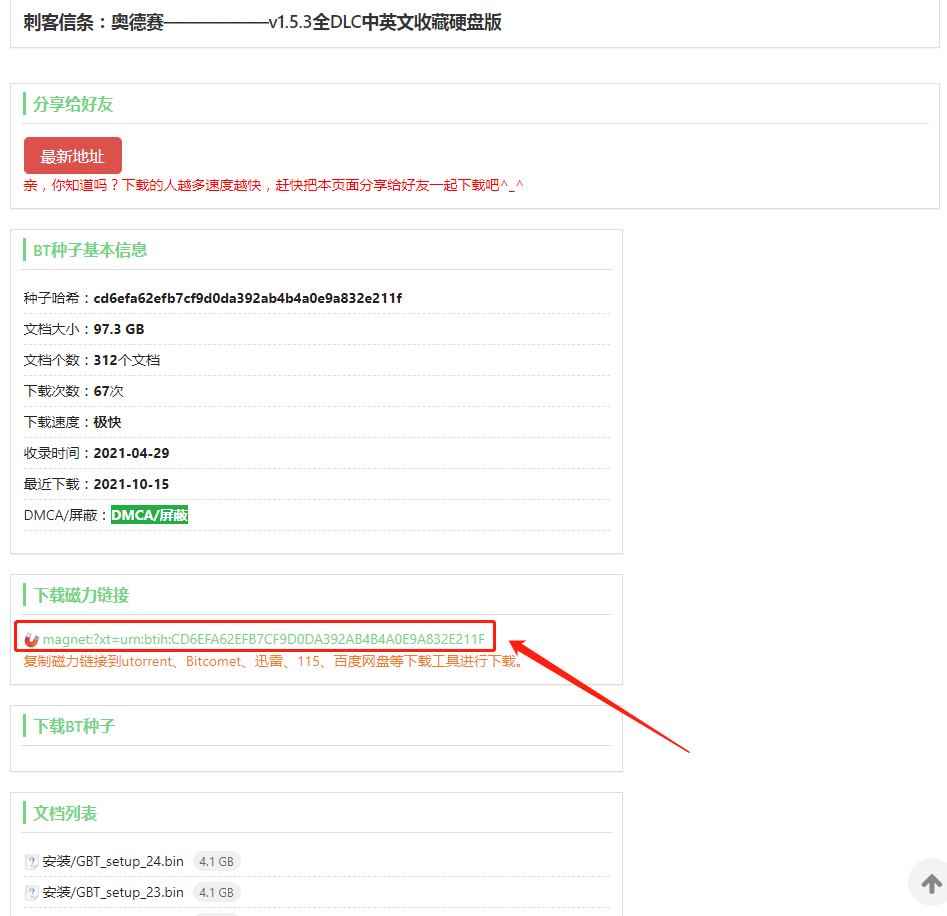Click the orange hint text 复制磁力链接到utorrent

(274, 662)
